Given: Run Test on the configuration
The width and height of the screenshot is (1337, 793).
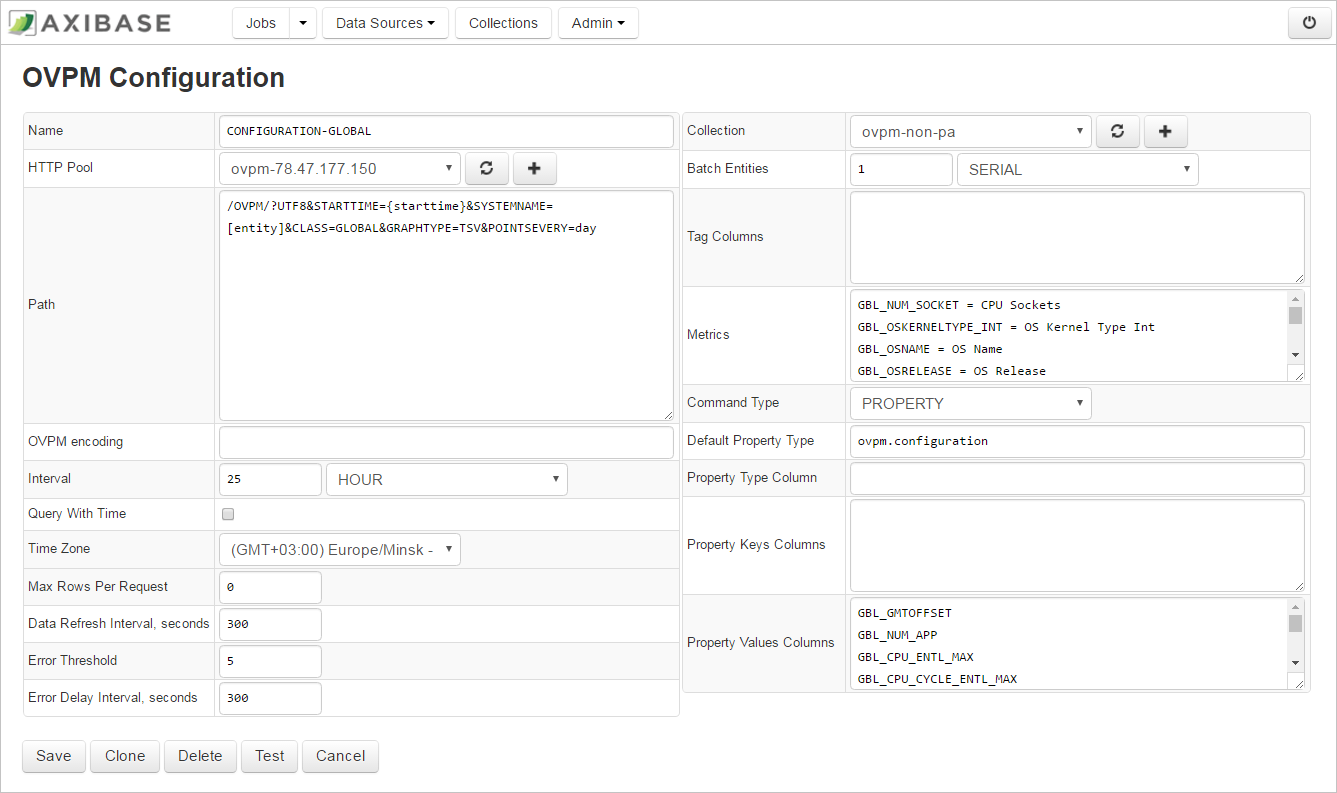Looking at the screenshot, I should point(270,756).
